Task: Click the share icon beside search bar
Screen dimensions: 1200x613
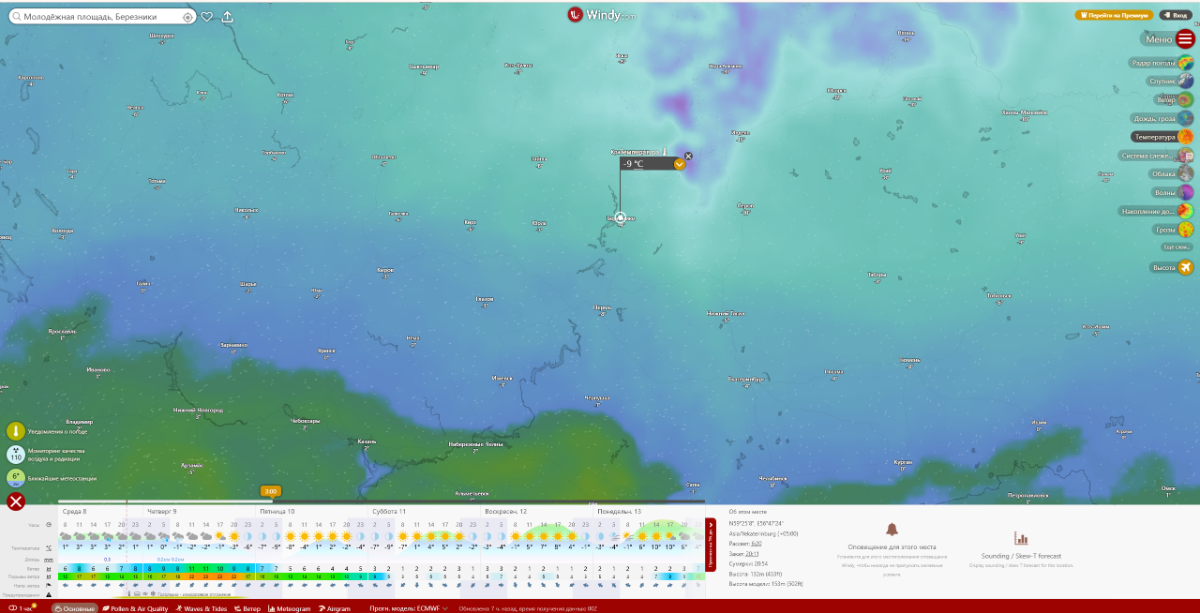Action: [227, 17]
